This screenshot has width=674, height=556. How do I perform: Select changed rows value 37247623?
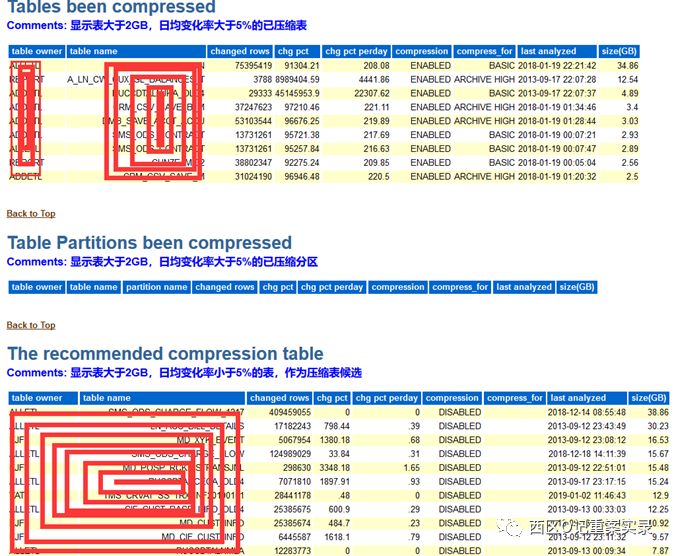point(253,107)
